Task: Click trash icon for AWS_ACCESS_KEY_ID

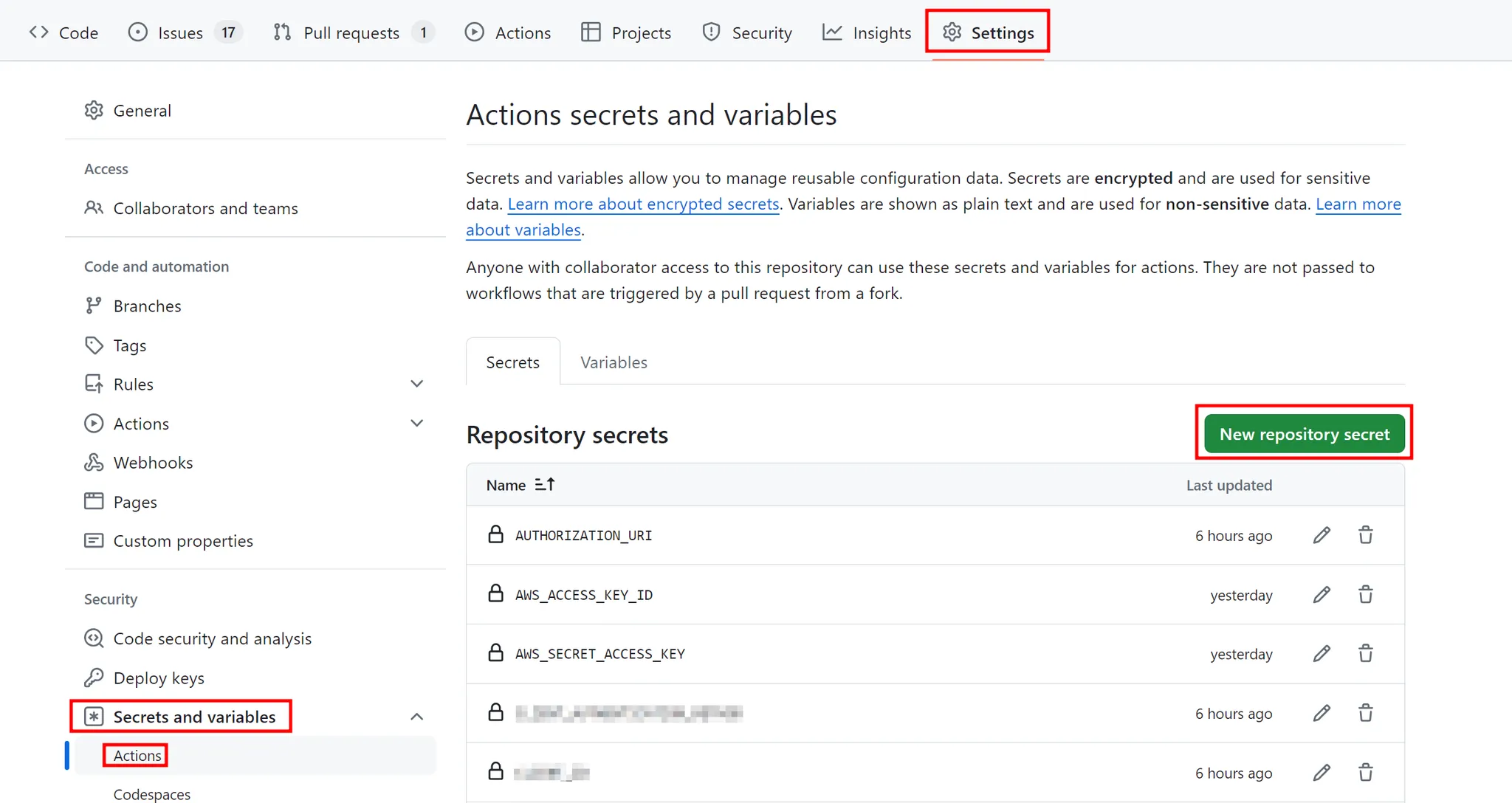Action: (x=1366, y=594)
